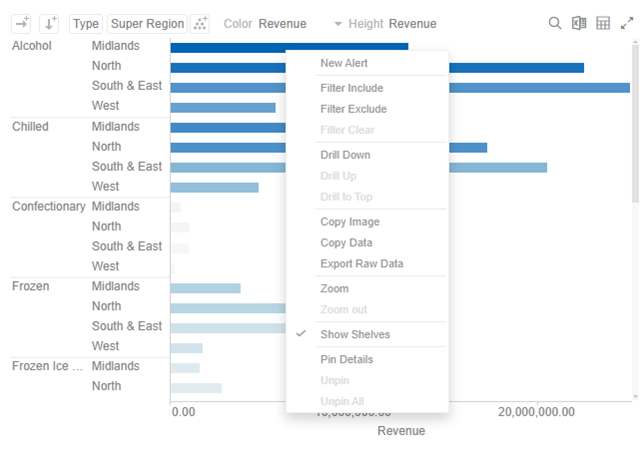This screenshot has height=450, width=643.
Task: Select Drill Down from context menu
Action: [x=345, y=155]
